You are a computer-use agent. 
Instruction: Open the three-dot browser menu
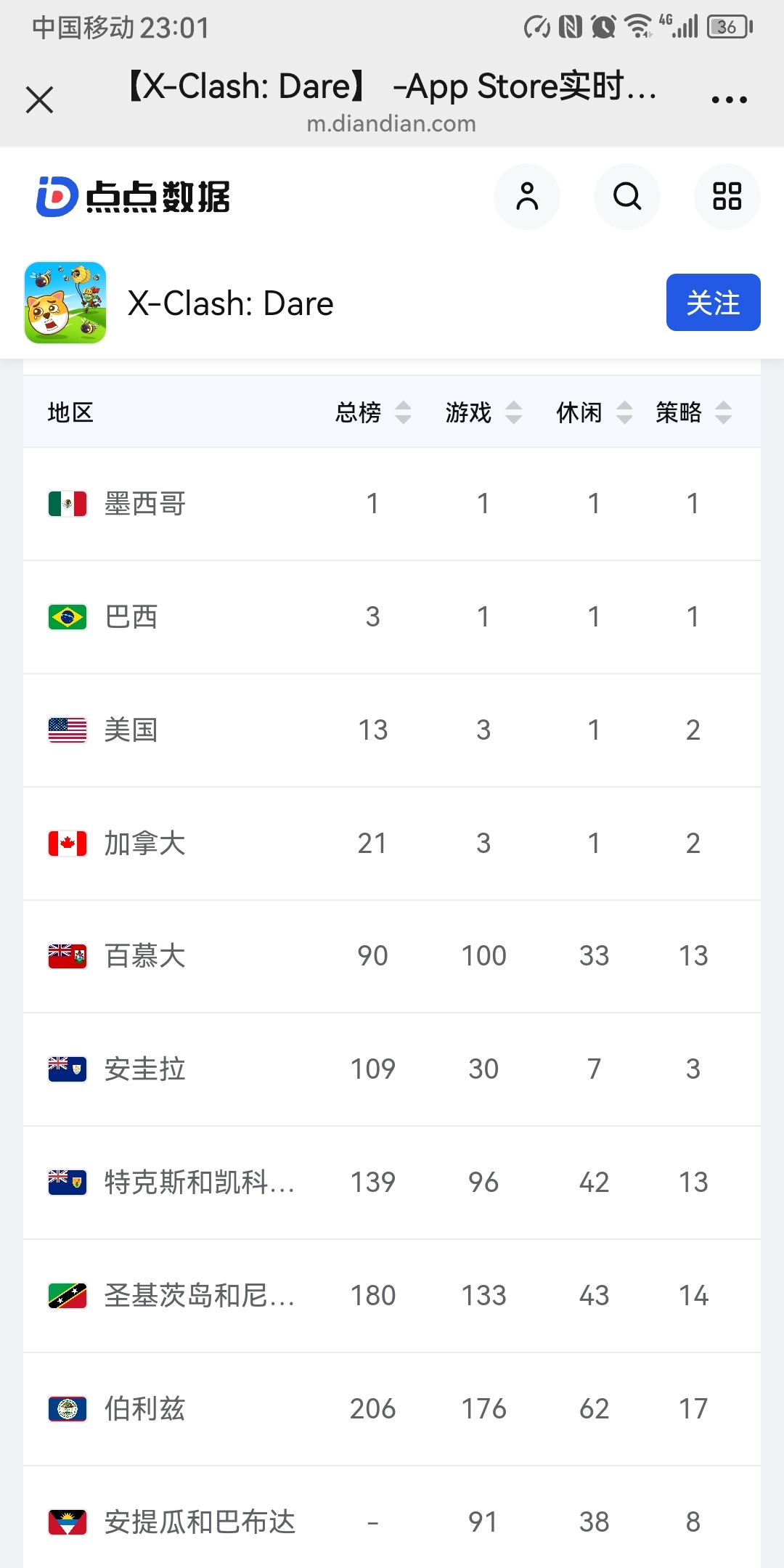729,100
